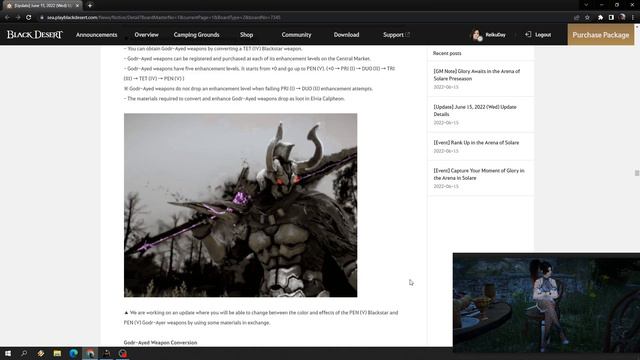Open the Announcements menu

(96, 35)
